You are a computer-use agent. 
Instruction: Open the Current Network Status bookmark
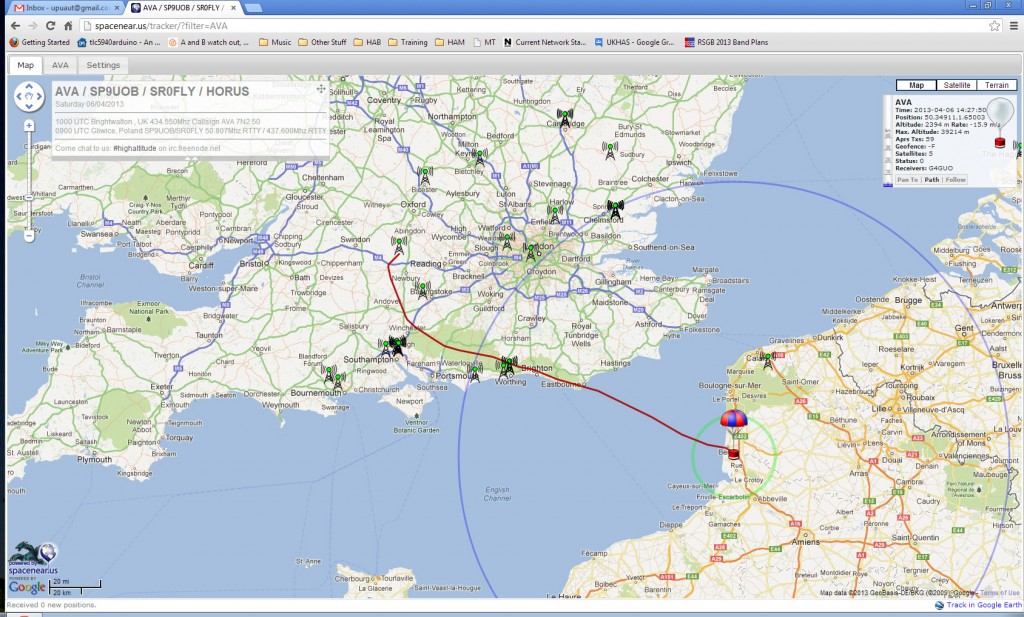[x=545, y=42]
